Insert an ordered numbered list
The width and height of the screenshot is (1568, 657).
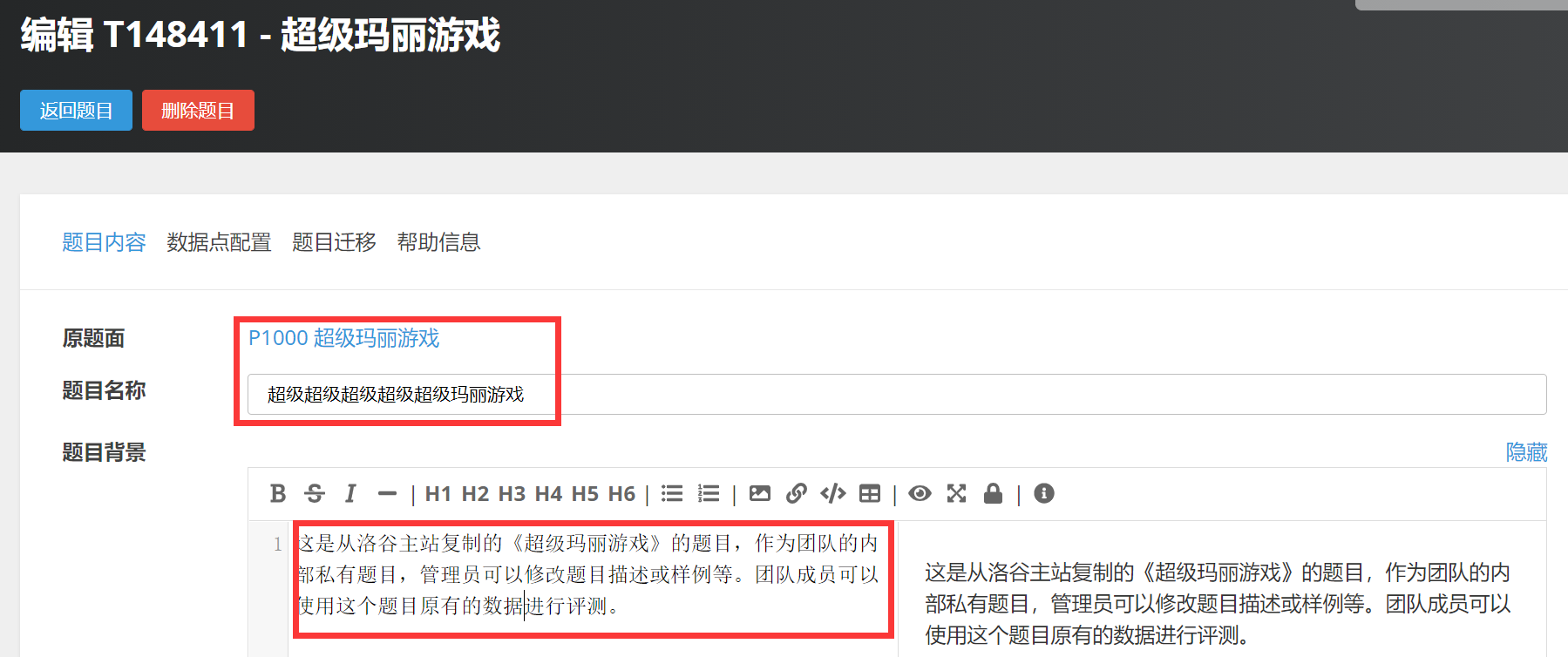709,494
